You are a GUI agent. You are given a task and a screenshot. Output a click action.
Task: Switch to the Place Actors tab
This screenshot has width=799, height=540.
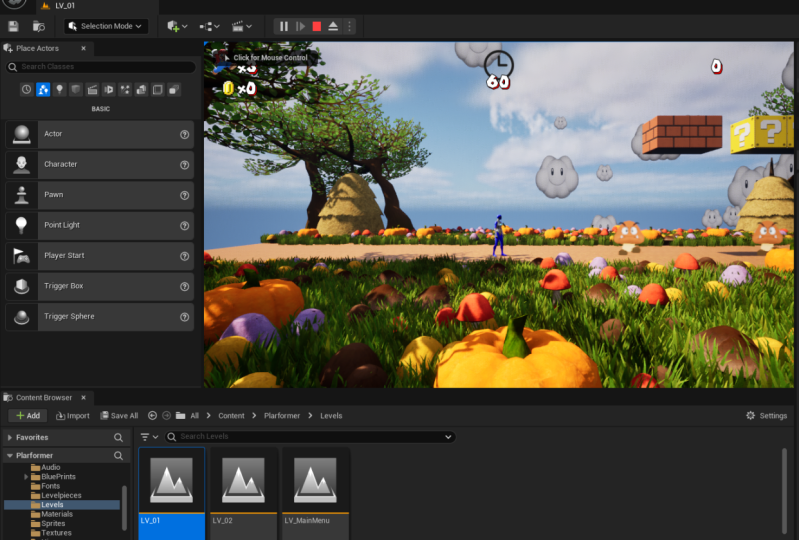(37, 48)
